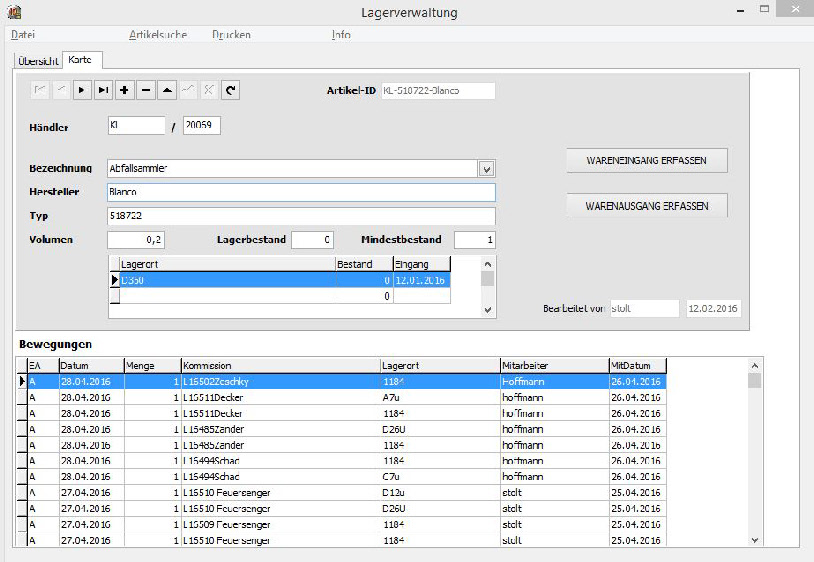This screenshot has width=814, height=562.
Task: Insert new record with plus button
Action: pyautogui.click(x=125, y=90)
